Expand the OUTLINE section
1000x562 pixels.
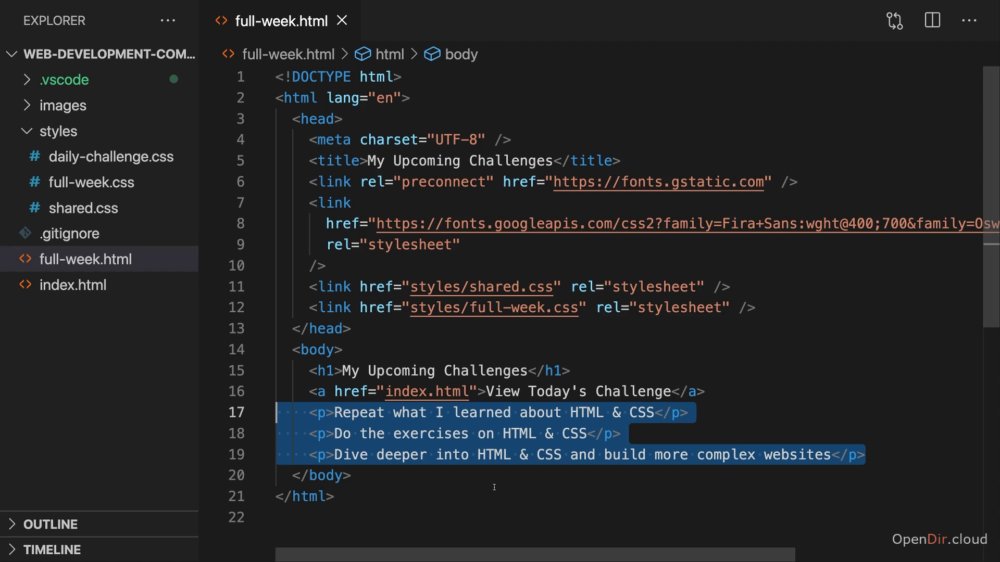pos(11,524)
